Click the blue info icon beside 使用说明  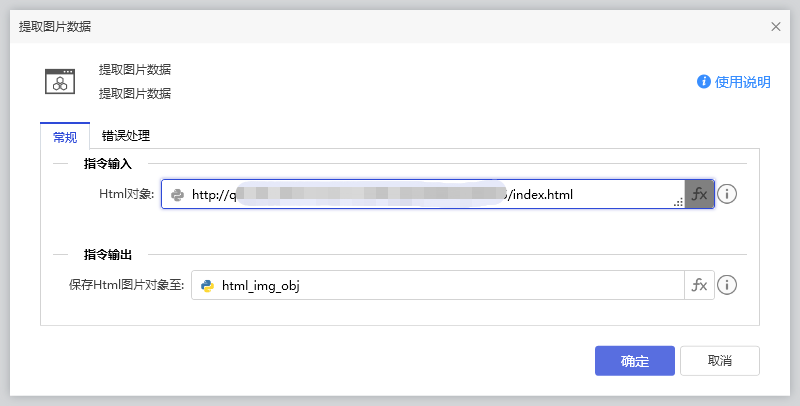click(x=704, y=82)
